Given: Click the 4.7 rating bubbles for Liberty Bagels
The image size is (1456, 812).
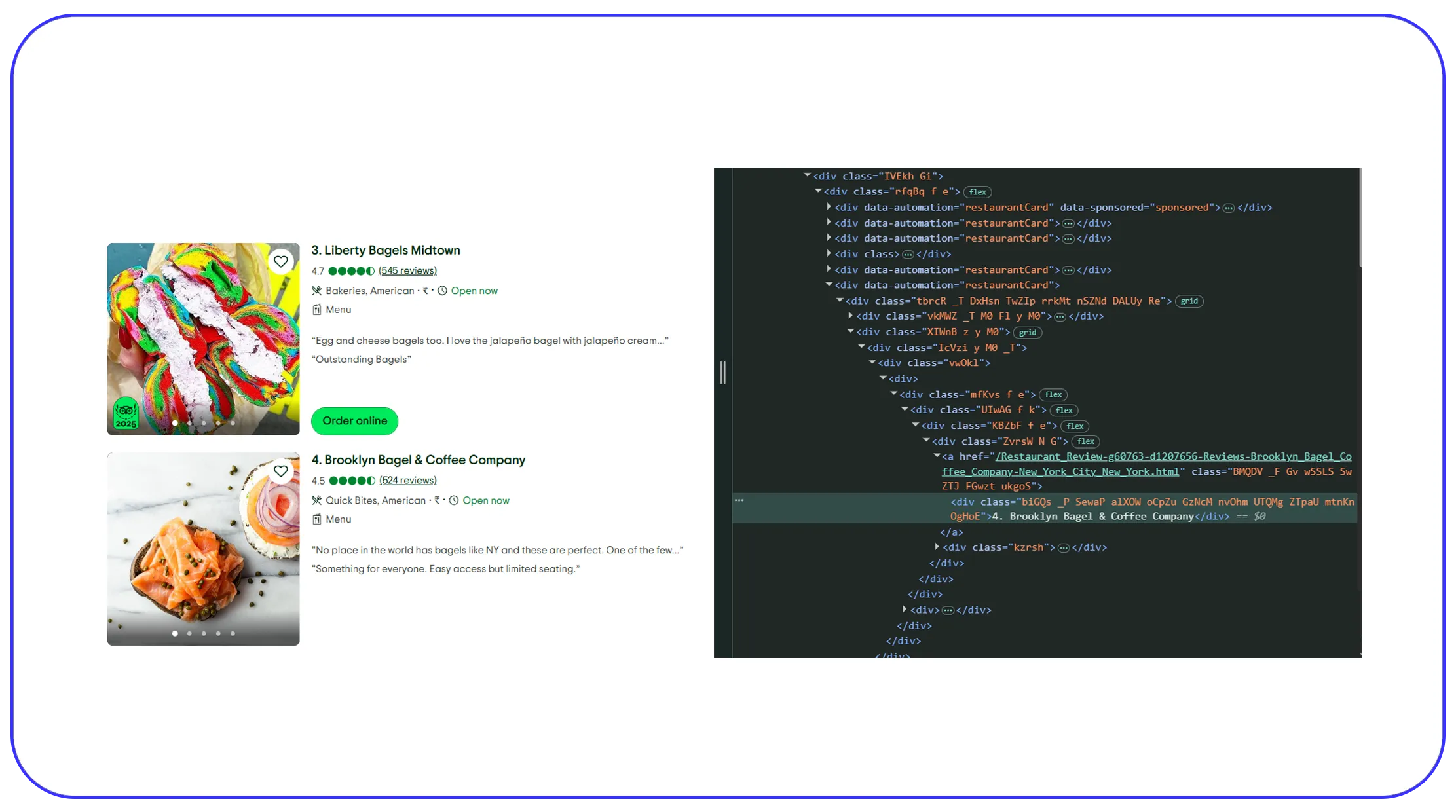Looking at the screenshot, I should click(x=352, y=271).
